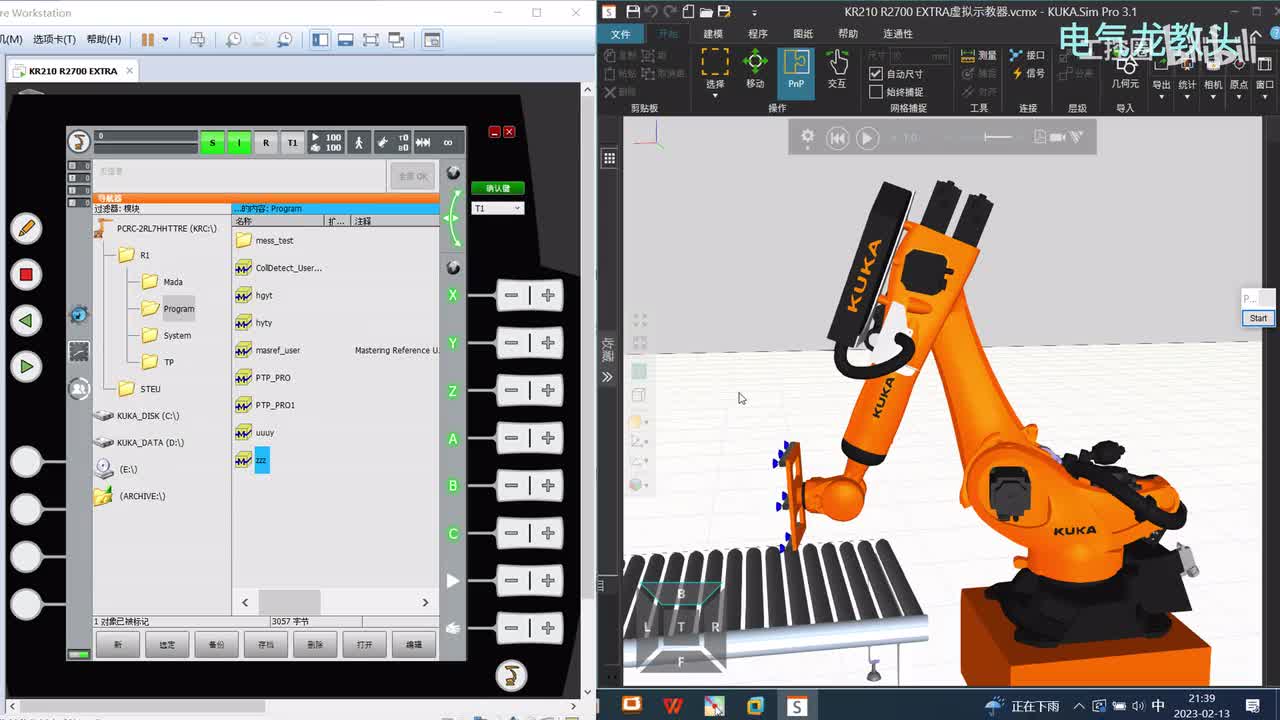Expand the 原点 dropdown
The width and height of the screenshot is (1280, 720).
click(1239, 96)
